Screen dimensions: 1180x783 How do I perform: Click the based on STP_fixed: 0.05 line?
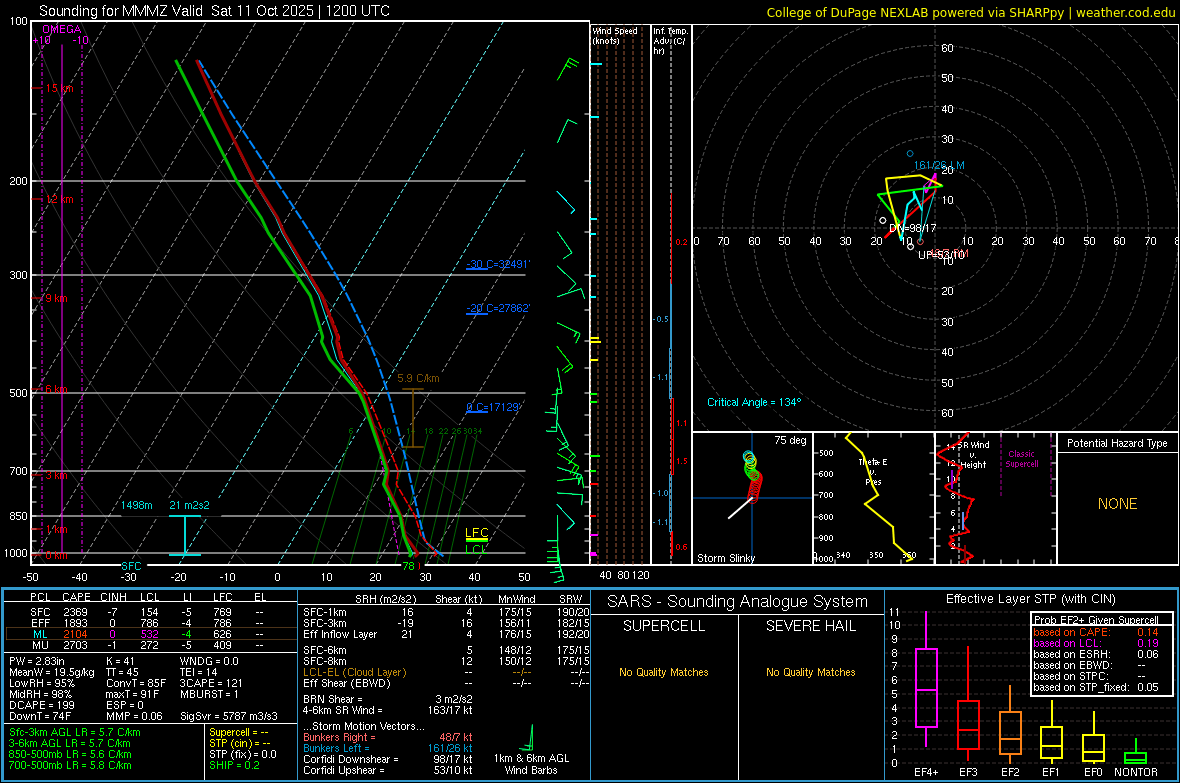(1096, 687)
